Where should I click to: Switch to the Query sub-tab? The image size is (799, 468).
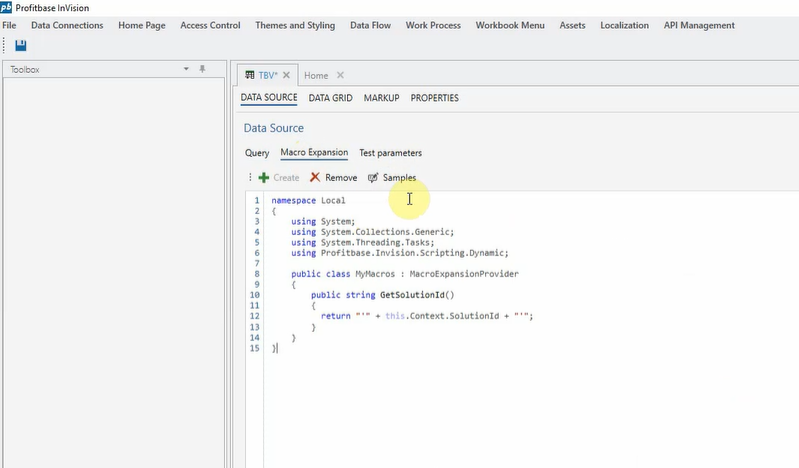[257, 153]
